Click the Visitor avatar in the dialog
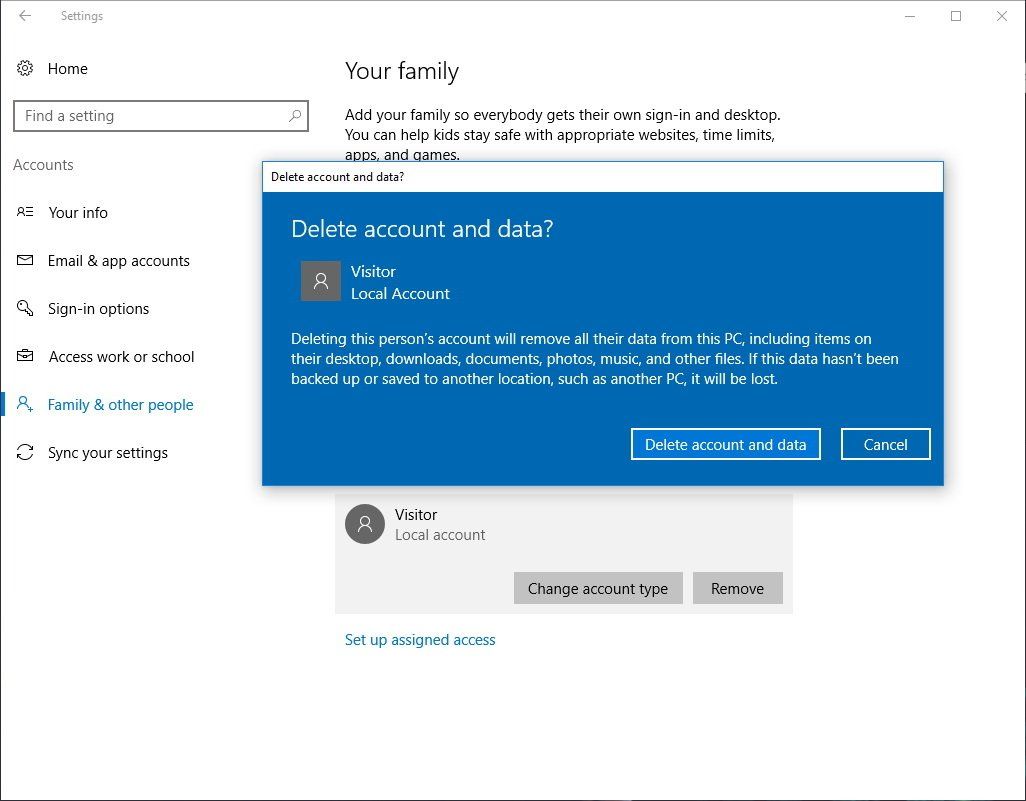Image resolution: width=1026 pixels, height=801 pixels. [320, 281]
